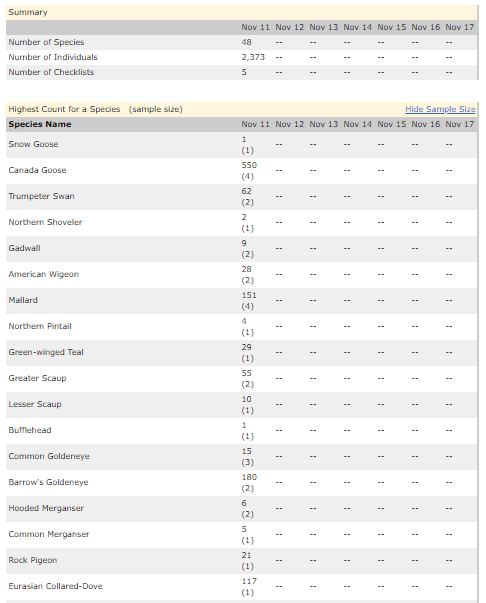Screen dimensions: 486x603
Task: Click Hooded Merganser species name
Action: (x=46, y=508)
